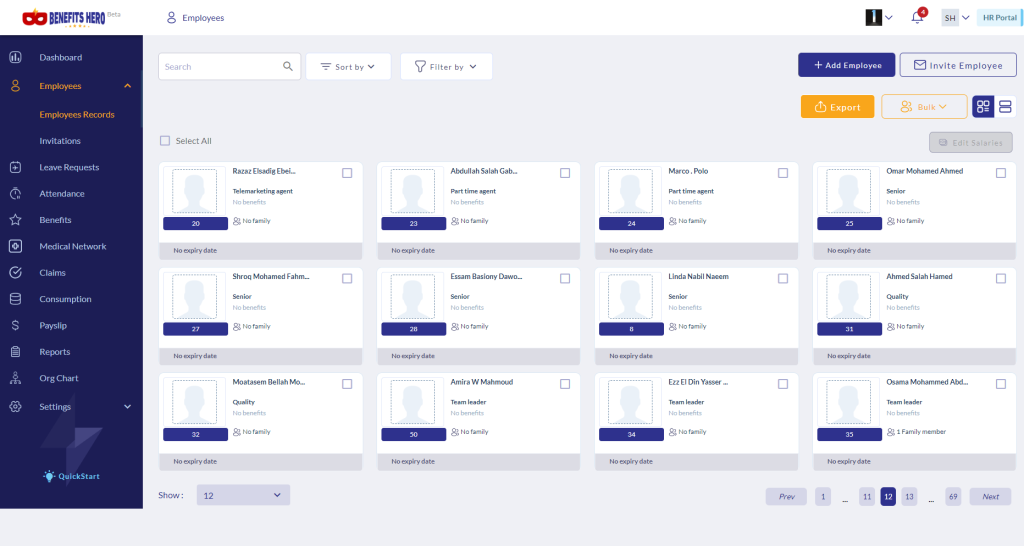The height and width of the screenshot is (546, 1024).
Task: Click the search magnifier icon
Action: (x=288, y=67)
